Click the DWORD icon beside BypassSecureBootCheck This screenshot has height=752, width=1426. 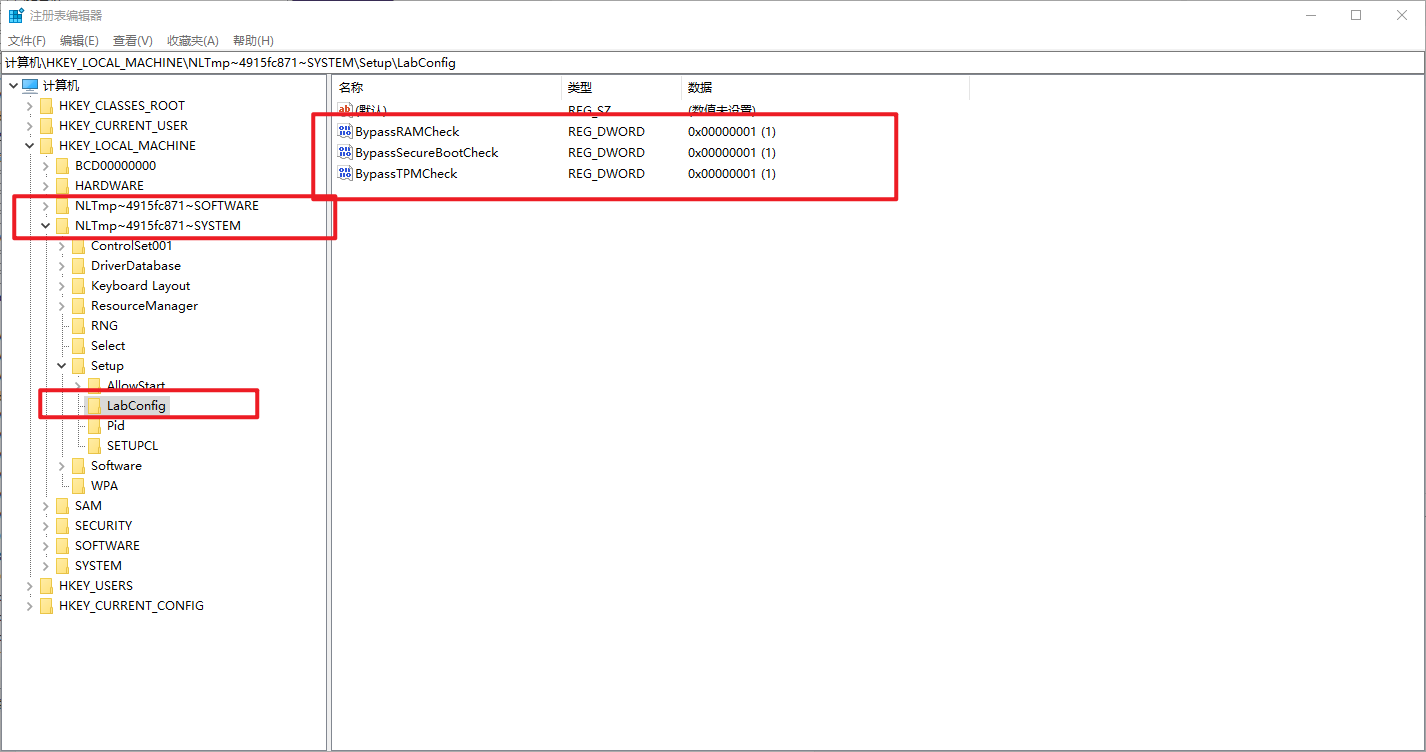[x=346, y=153]
